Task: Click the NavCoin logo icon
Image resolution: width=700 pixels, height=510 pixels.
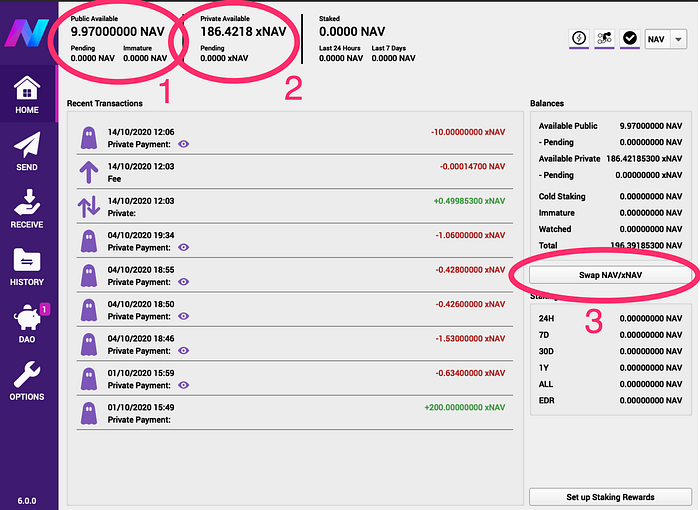Action: click(x=27, y=33)
